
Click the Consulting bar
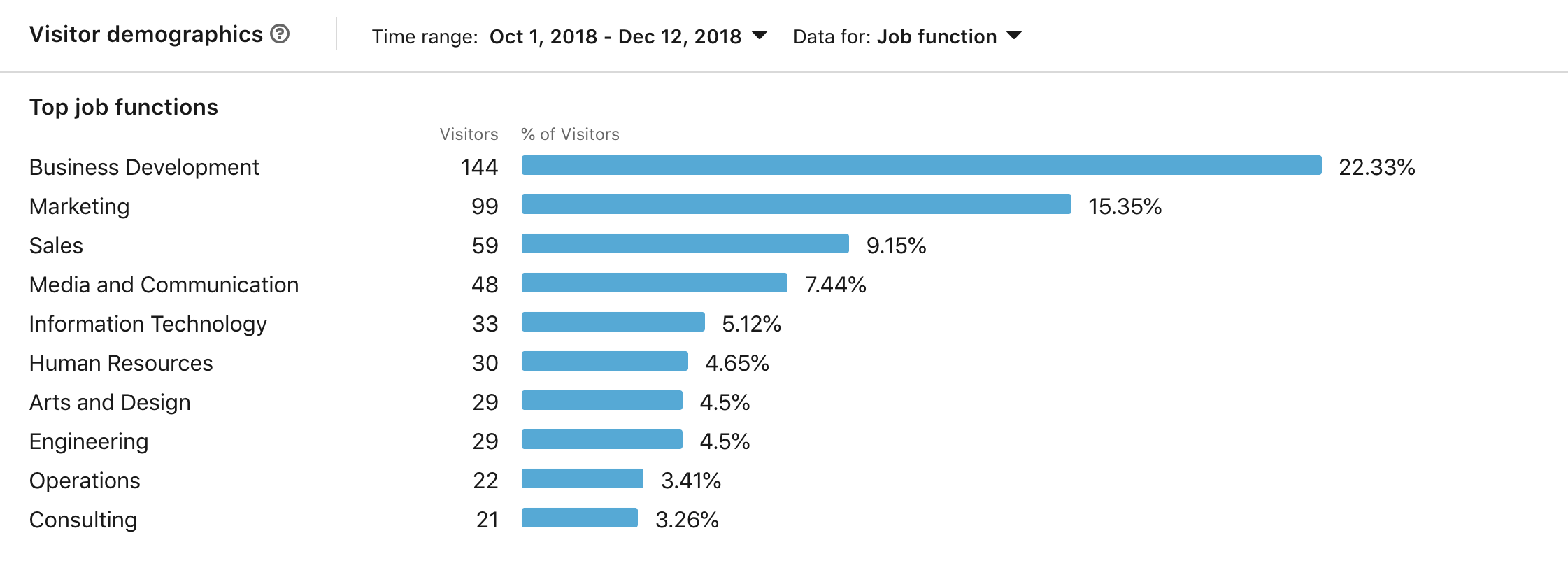(x=579, y=518)
